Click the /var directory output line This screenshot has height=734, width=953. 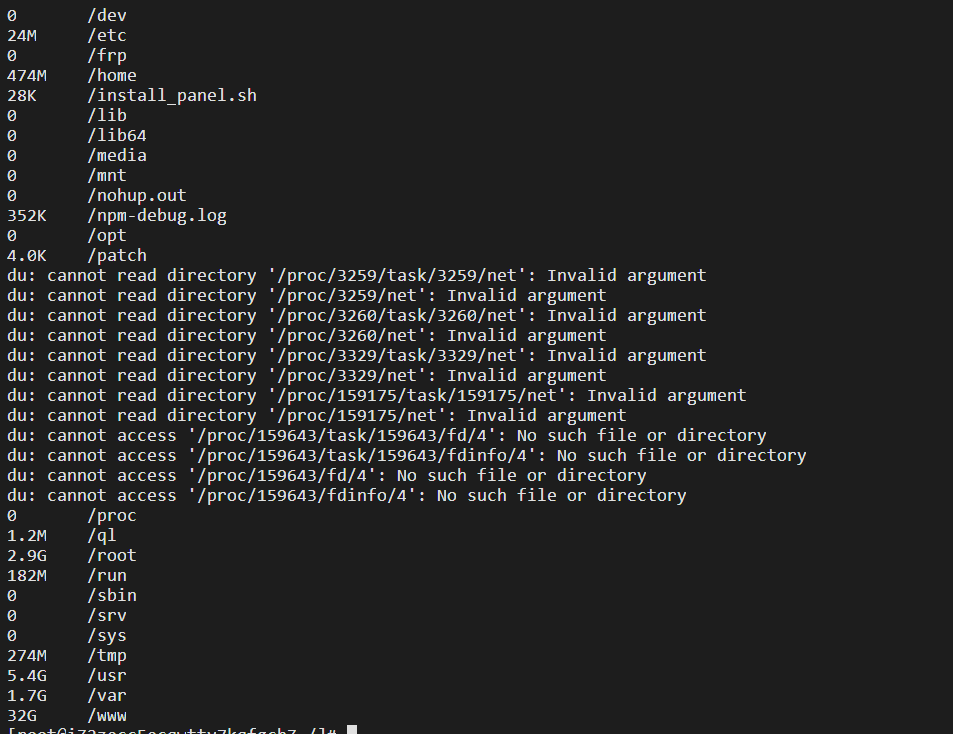(67, 695)
